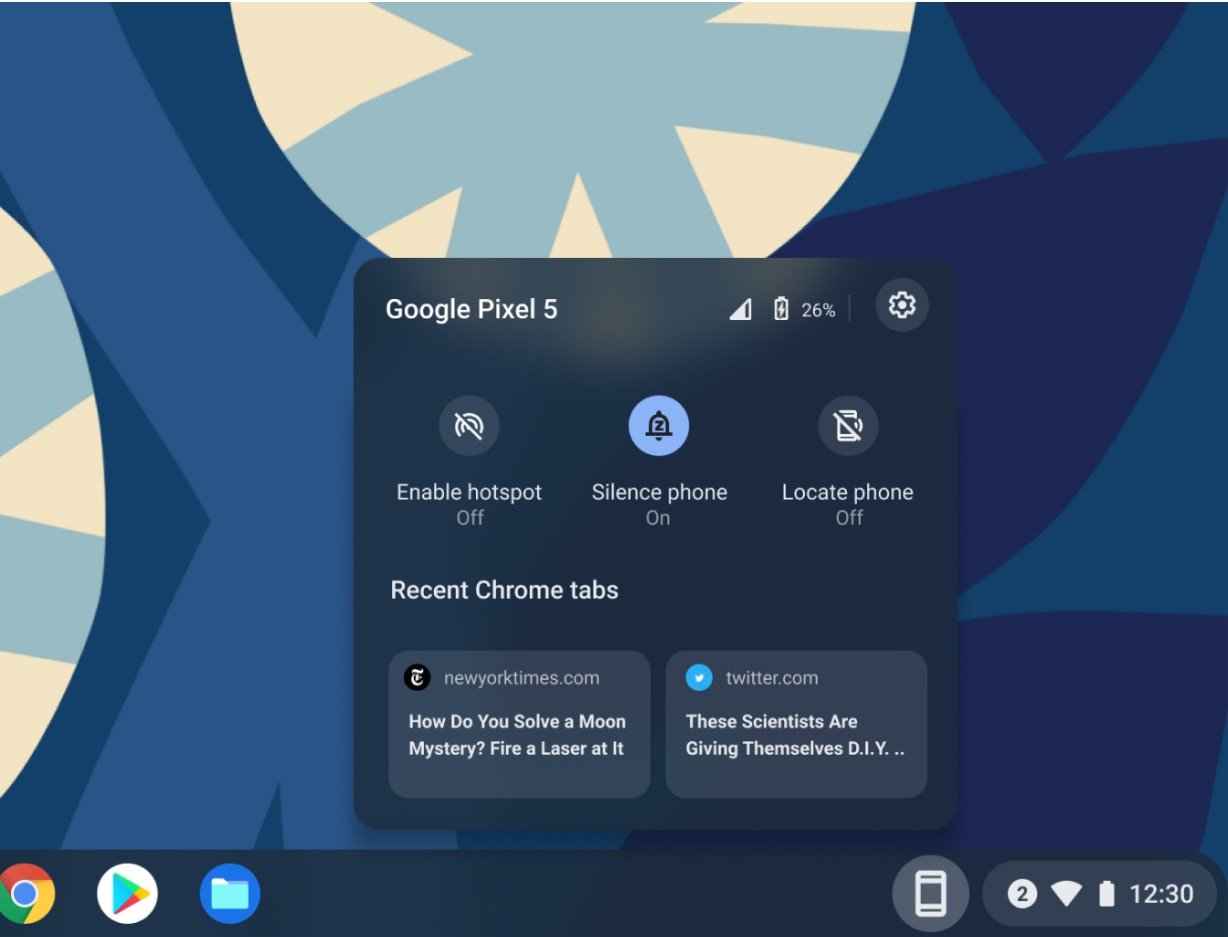Viewport: 1228px width, 937px height.
Task: Click the 'How Do You Solve a Moon Mystery?' headline
Action: 517,735
